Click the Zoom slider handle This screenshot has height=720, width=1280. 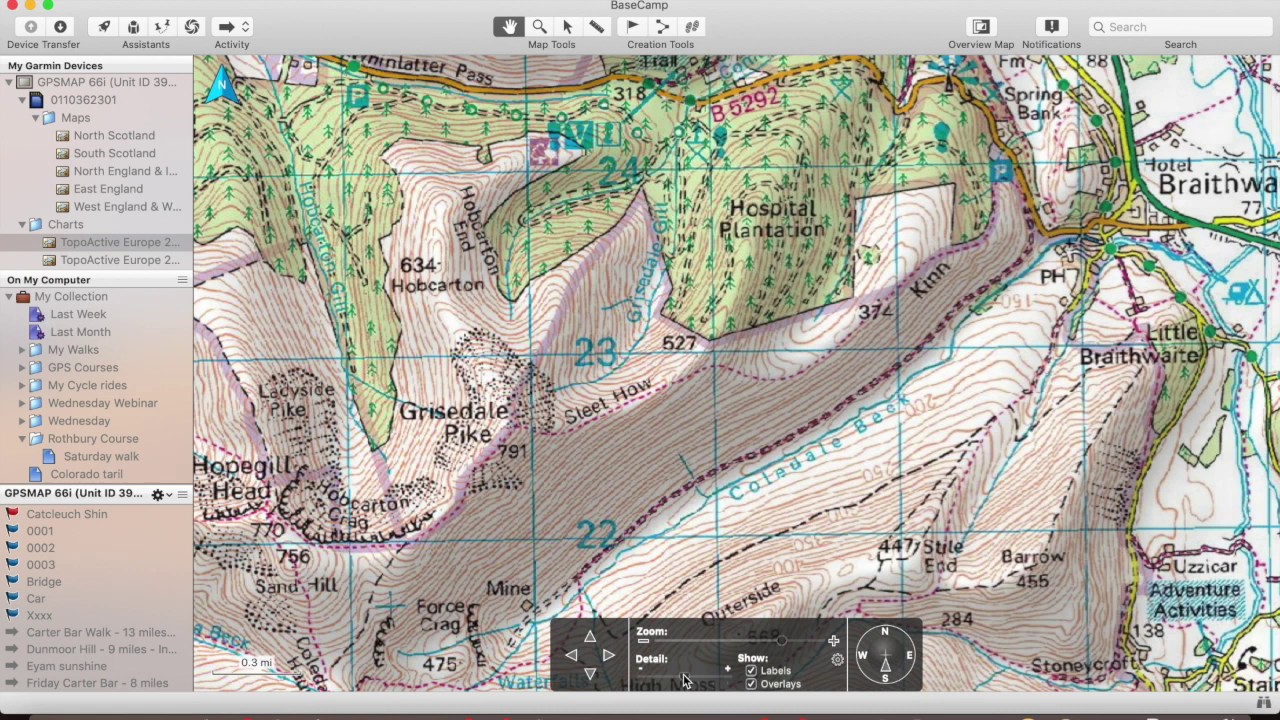pos(781,641)
